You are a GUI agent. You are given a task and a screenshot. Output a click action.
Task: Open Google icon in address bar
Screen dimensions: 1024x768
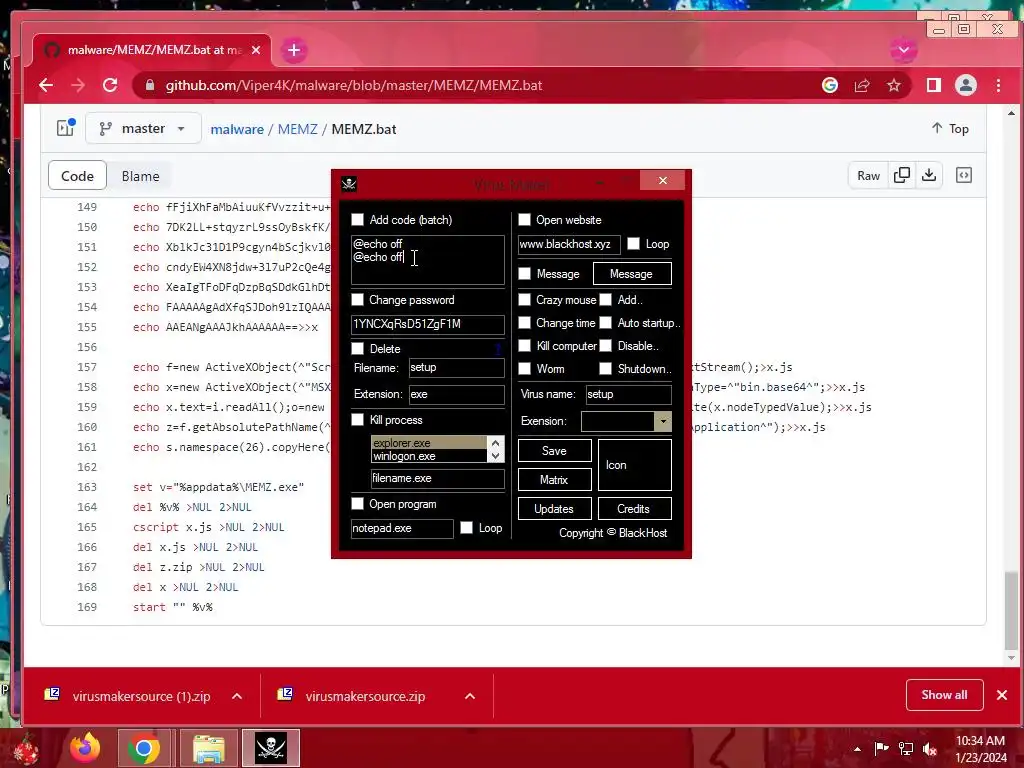[829, 85]
